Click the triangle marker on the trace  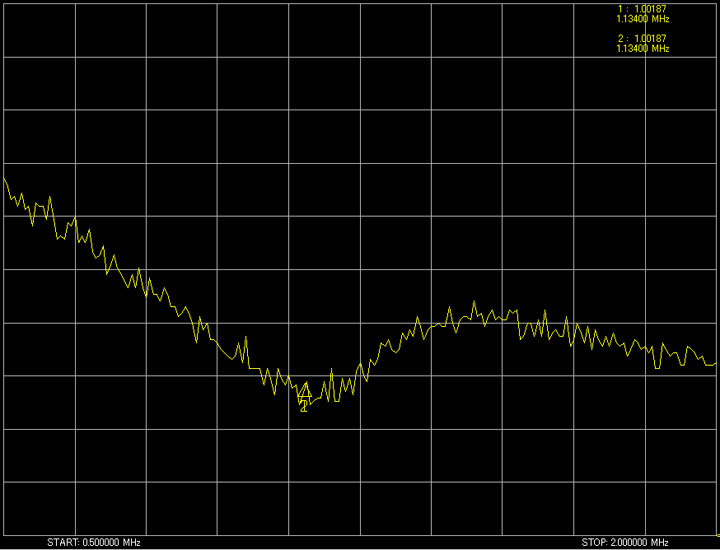click(x=304, y=391)
